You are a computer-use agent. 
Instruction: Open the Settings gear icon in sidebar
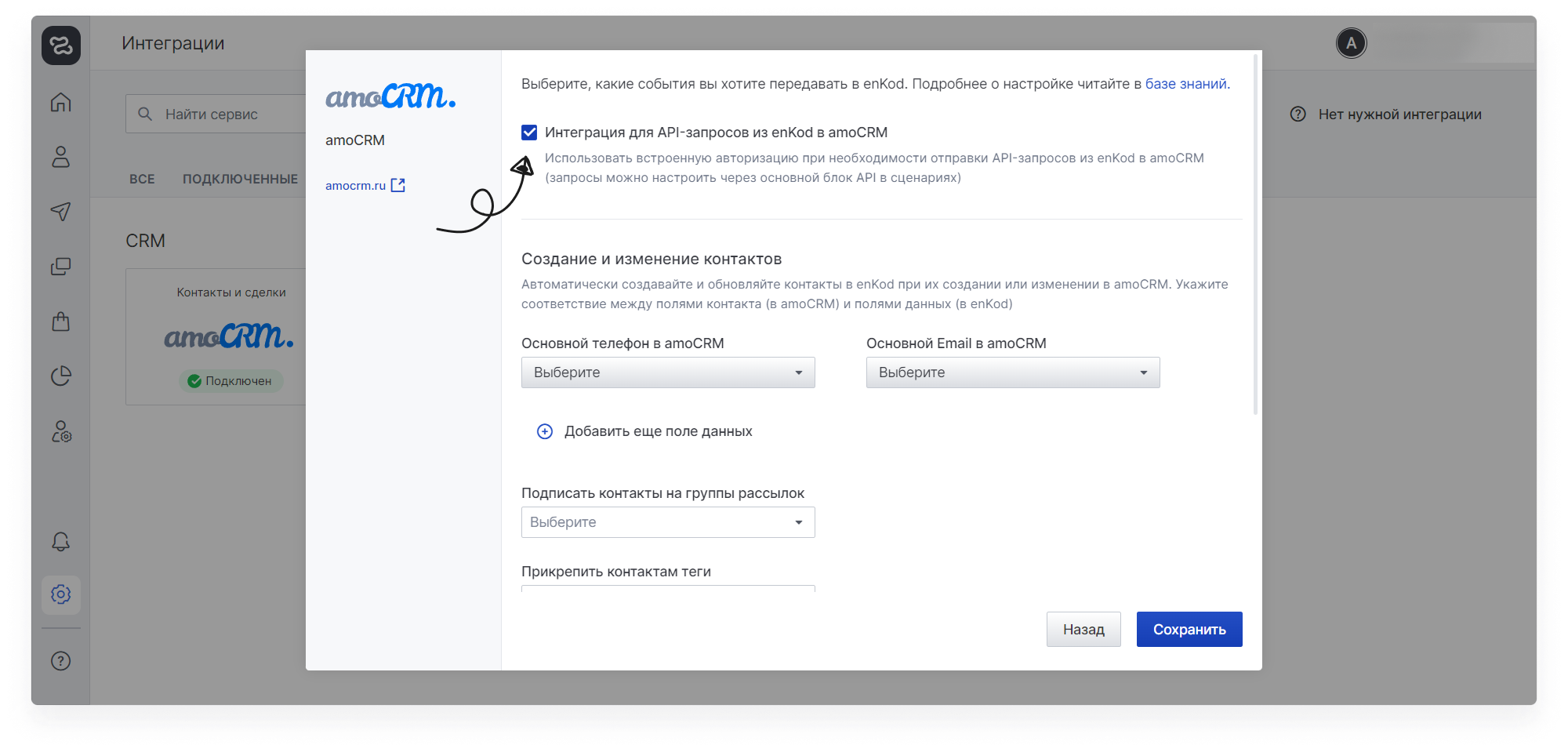click(61, 594)
